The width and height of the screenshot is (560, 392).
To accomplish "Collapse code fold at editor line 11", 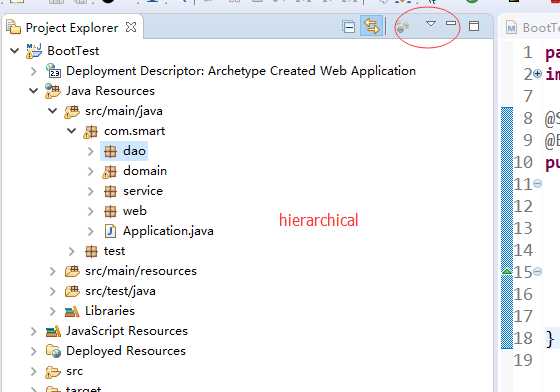I will [538, 184].
